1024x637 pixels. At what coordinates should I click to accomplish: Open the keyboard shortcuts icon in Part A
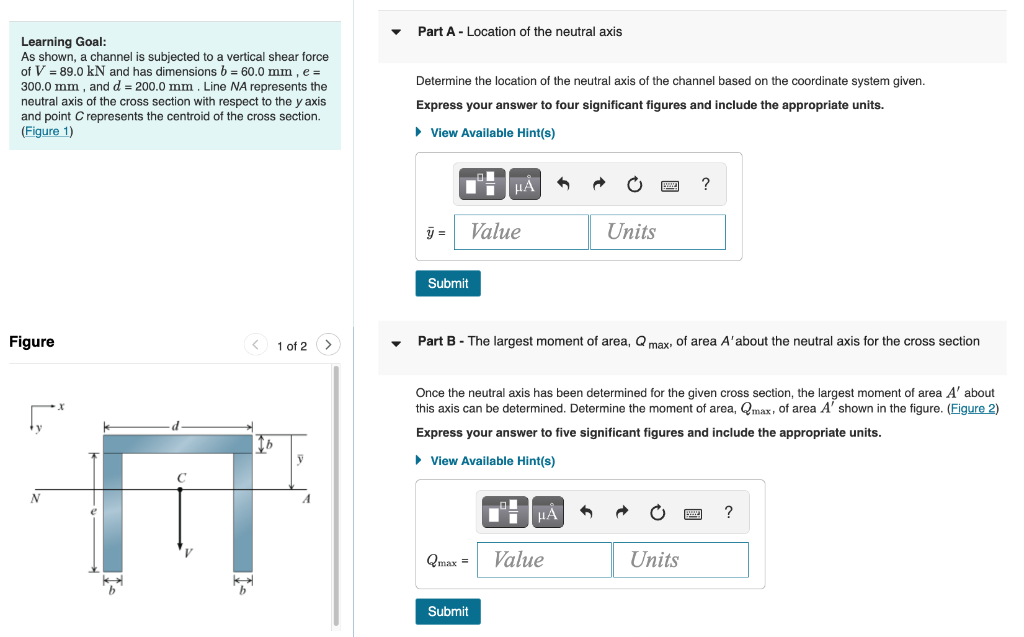pos(669,184)
